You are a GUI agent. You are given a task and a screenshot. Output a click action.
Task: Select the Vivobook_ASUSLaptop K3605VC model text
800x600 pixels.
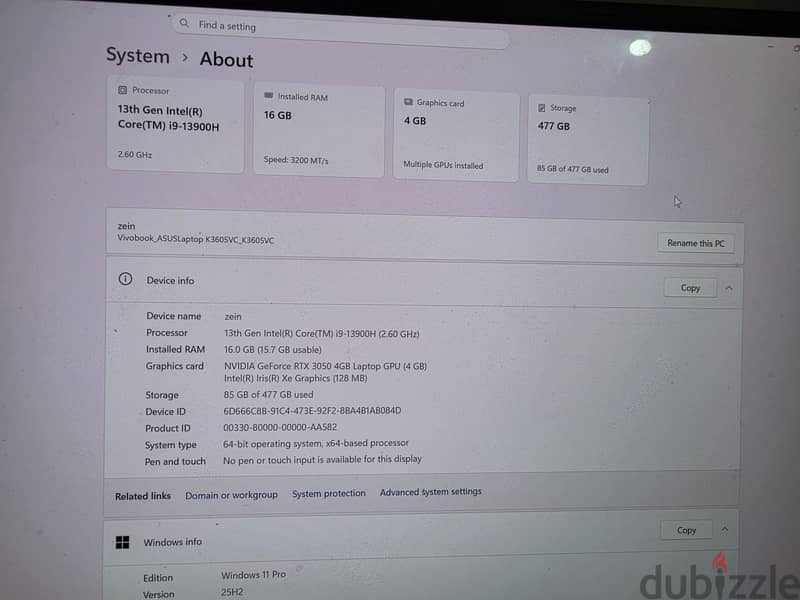[195, 238]
